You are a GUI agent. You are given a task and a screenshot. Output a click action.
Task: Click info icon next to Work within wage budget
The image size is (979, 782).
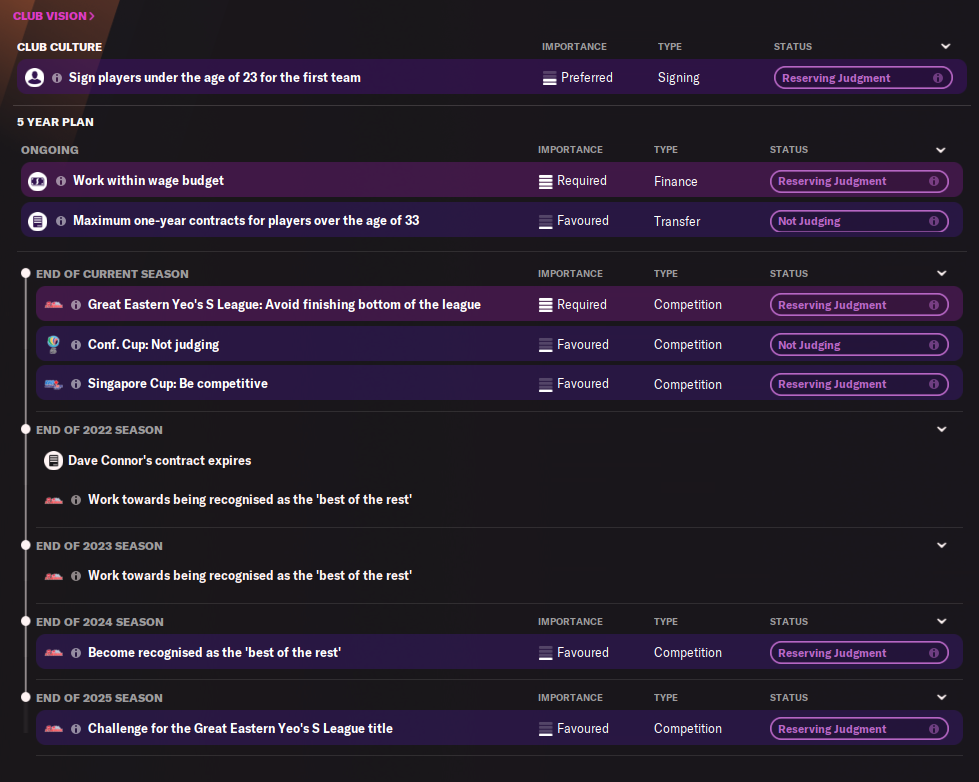[61, 181]
